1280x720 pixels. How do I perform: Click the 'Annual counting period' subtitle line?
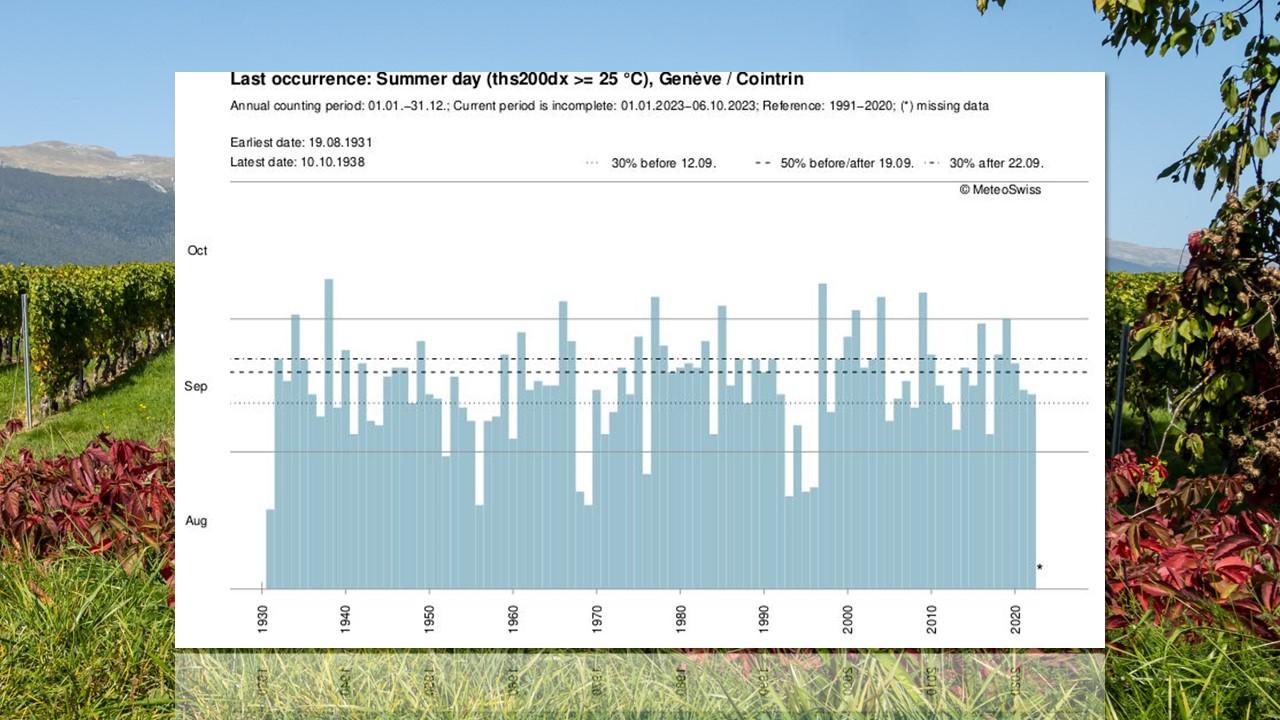(609, 106)
